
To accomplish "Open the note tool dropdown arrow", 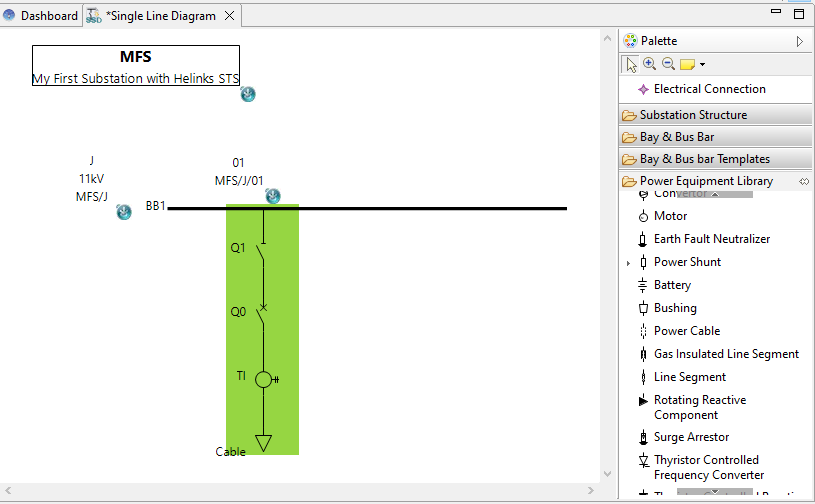I will pyautogui.click(x=703, y=65).
